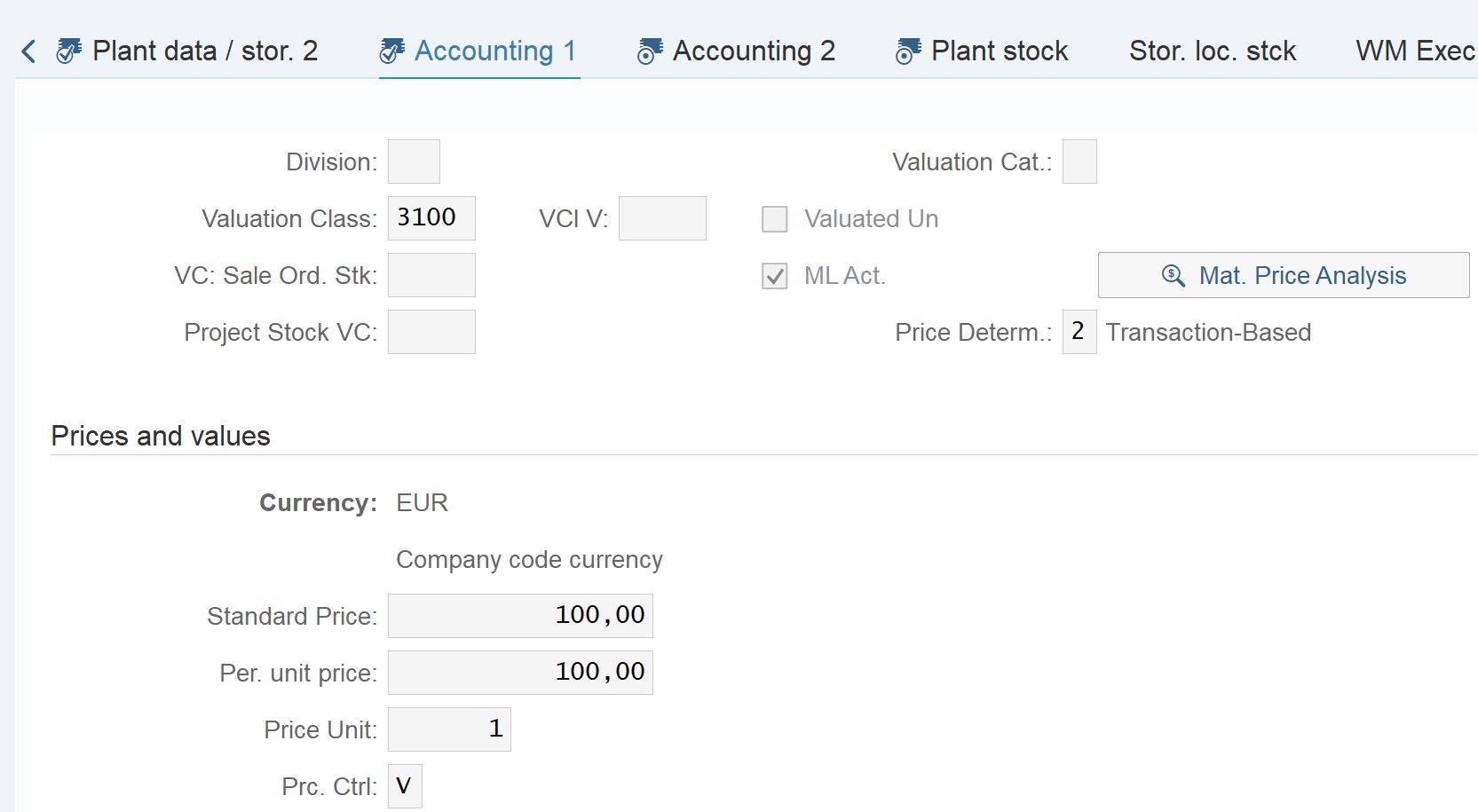
Task: Click the Accounting 1 tab icon
Action: (x=391, y=51)
